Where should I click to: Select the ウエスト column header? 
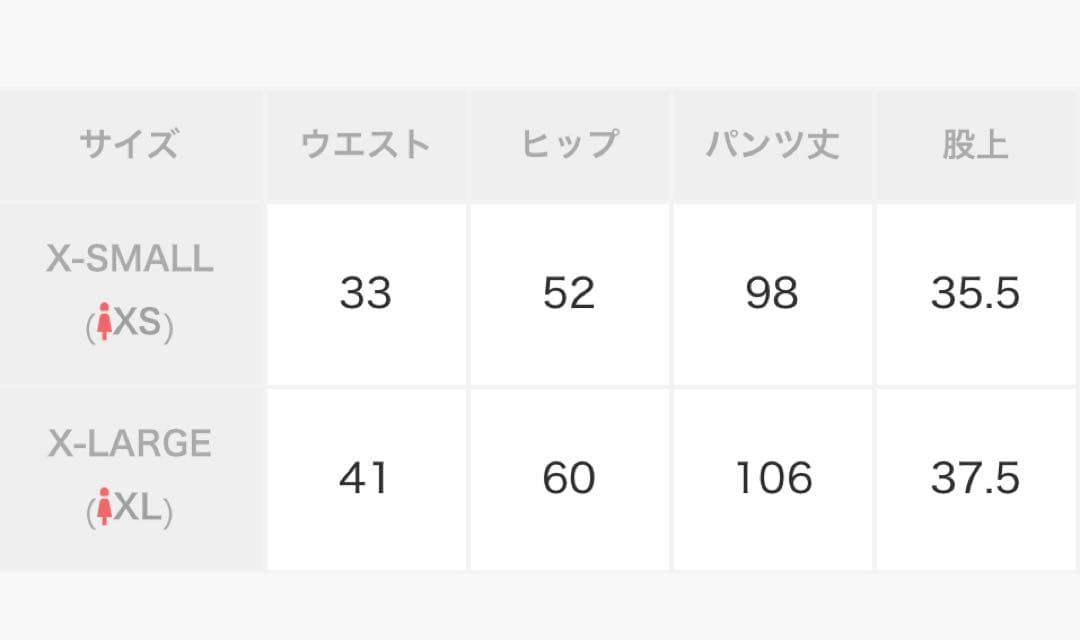point(365,146)
